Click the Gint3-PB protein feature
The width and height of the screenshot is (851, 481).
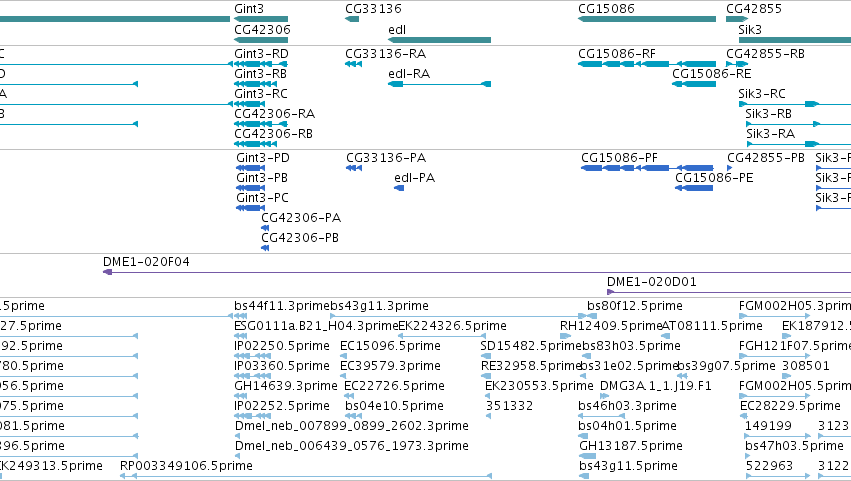[251, 188]
